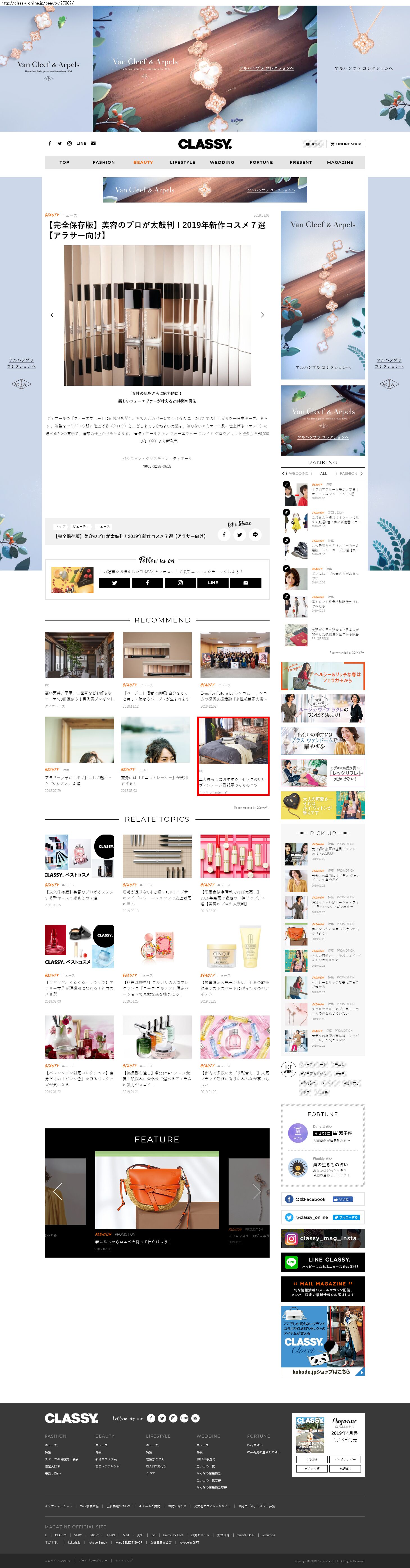The image size is (410, 1568).
Task: Open the bedroom interior recommend thumbnail
Action: point(234,741)
